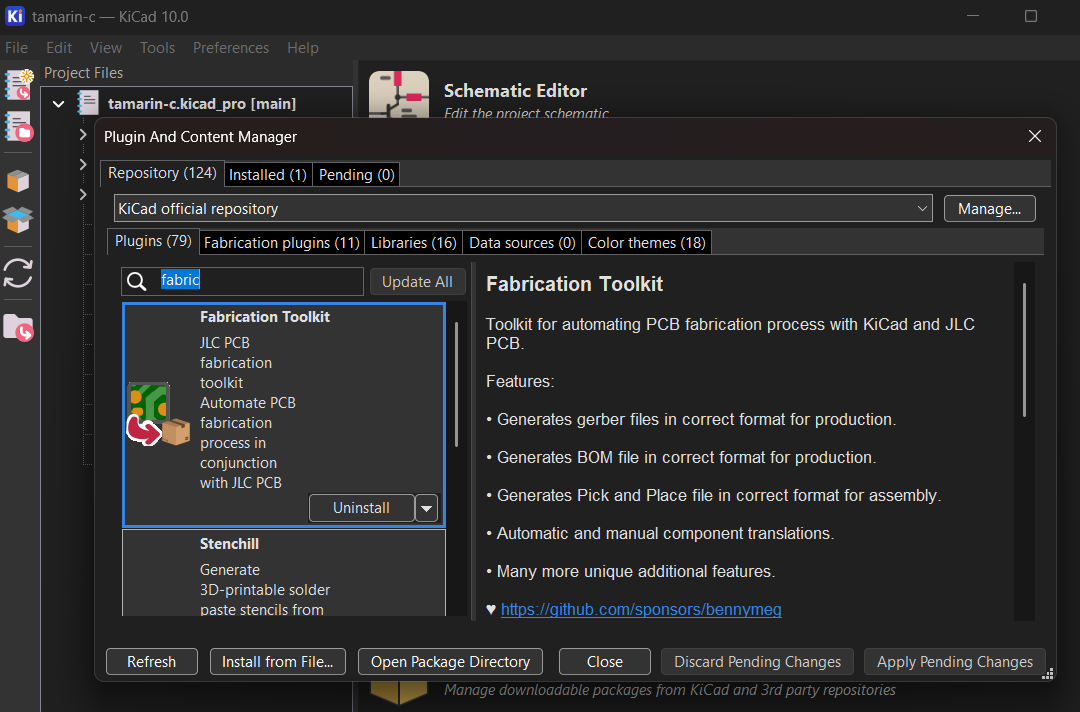Image resolution: width=1080 pixels, height=712 pixels.
Task: Click the Update All button
Action: click(417, 282)
